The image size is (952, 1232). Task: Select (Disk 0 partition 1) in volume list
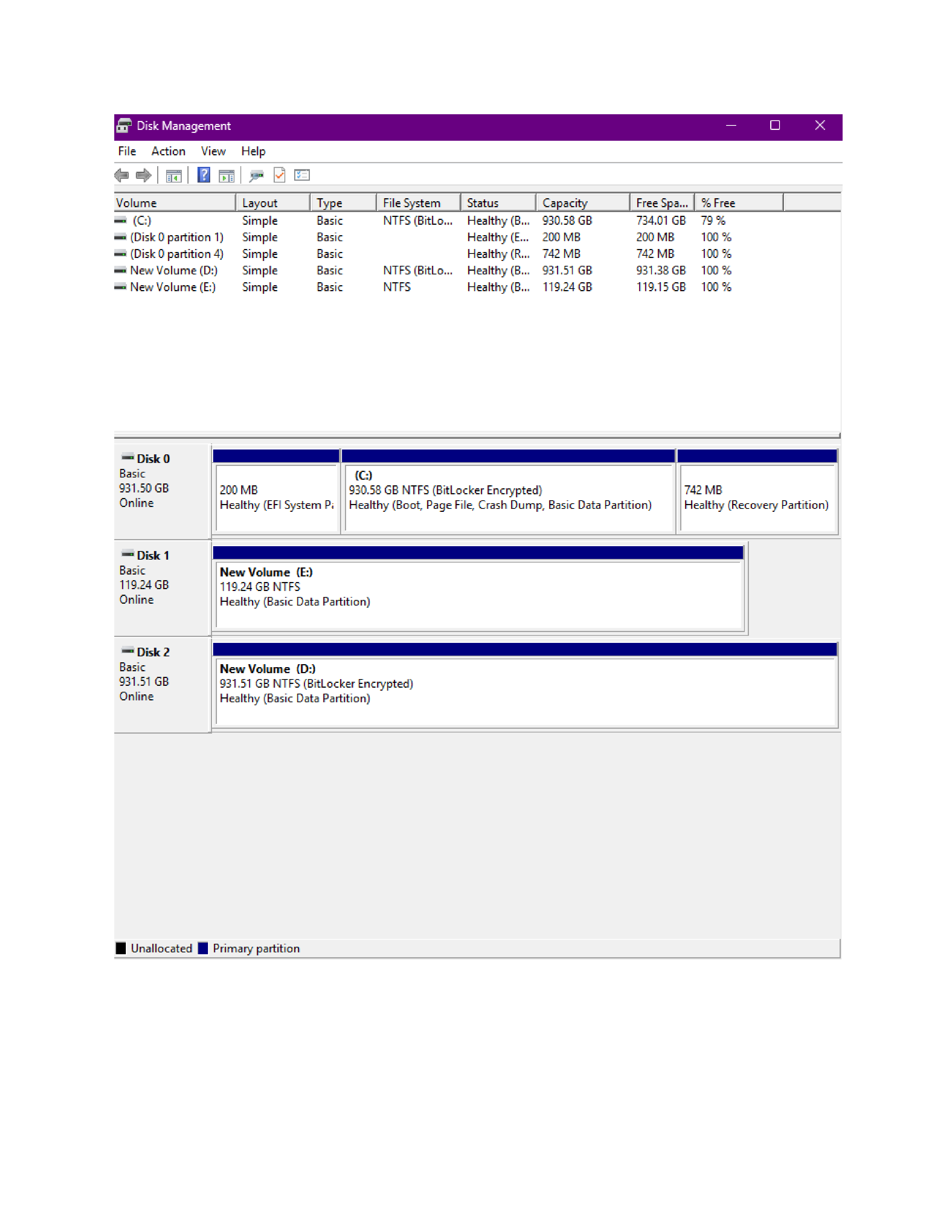click(177, 237)
